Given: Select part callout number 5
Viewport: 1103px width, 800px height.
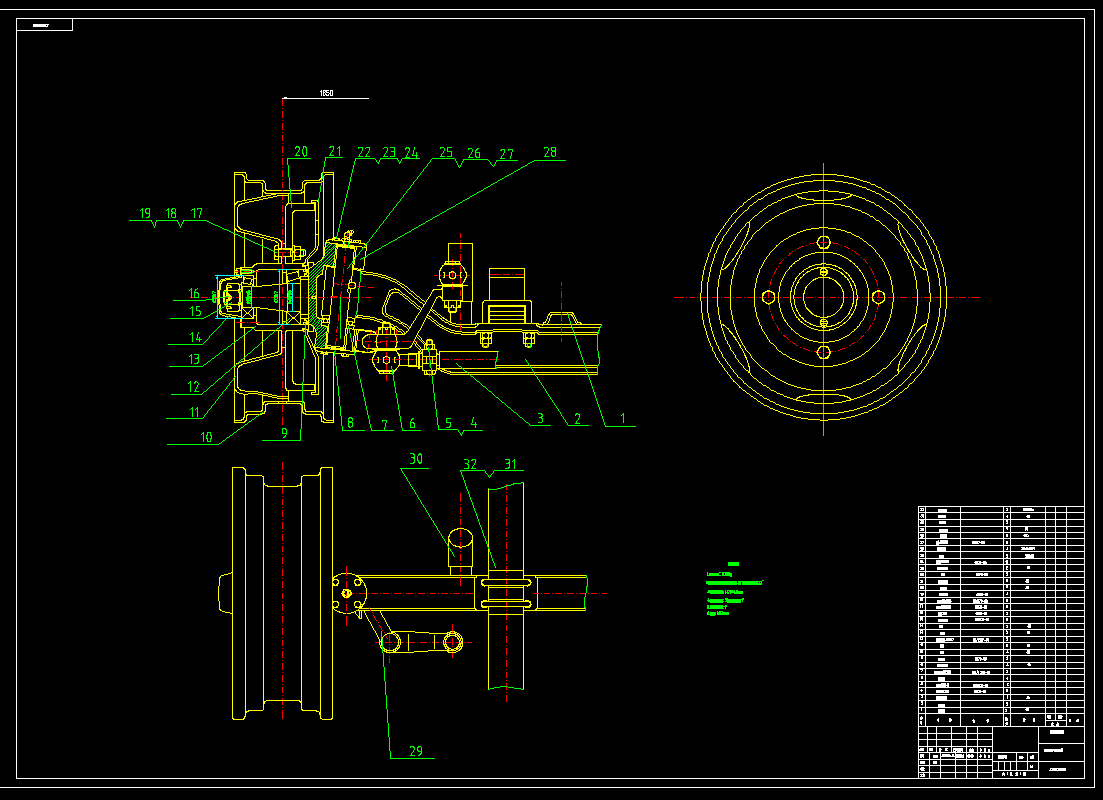Looking at the screenshot, I should pyautogui.click(x=448, y=424).
